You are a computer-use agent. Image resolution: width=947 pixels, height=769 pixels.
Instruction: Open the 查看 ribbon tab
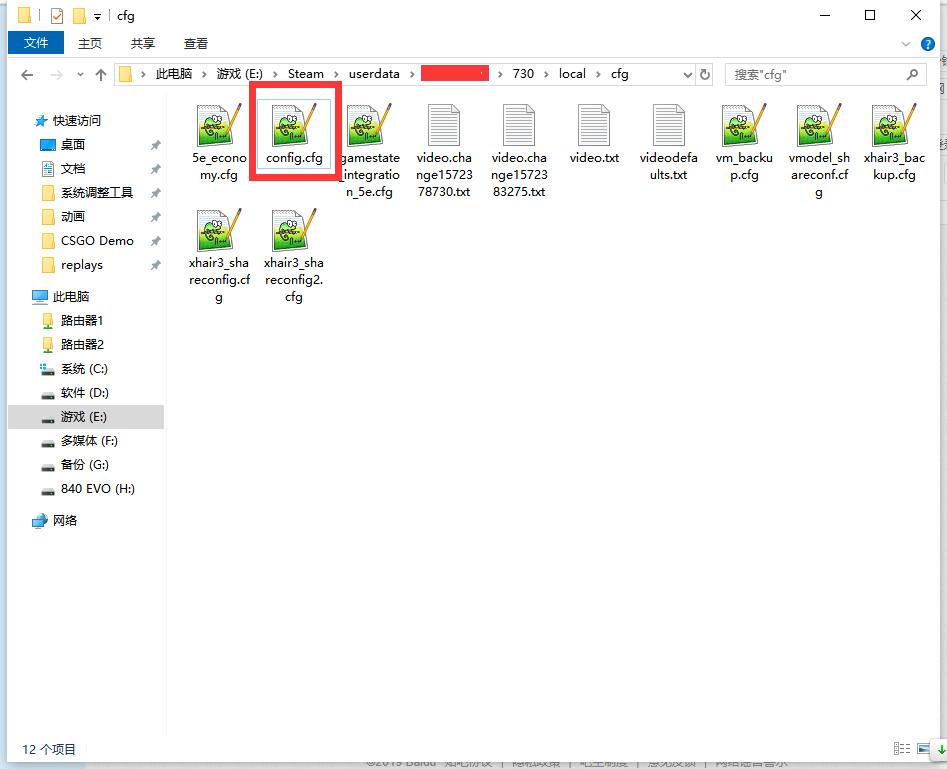(x=196, y=43)
